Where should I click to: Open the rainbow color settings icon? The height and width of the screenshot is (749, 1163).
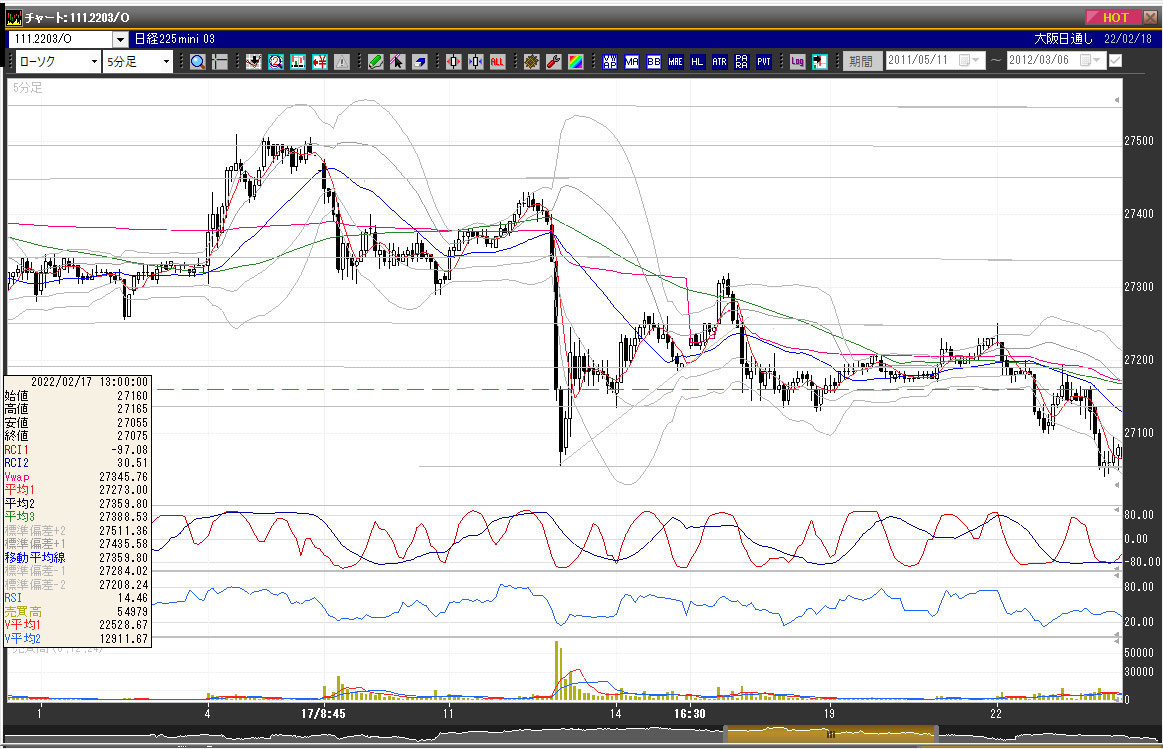576,62
